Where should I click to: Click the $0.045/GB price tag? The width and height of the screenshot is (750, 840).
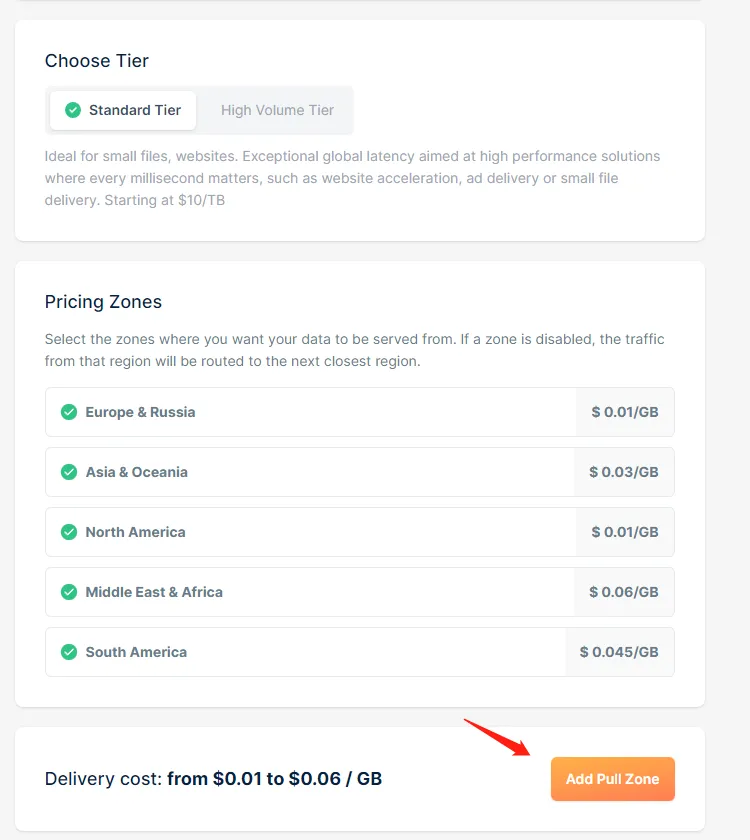pyautogui.click(x=619, y=652)
